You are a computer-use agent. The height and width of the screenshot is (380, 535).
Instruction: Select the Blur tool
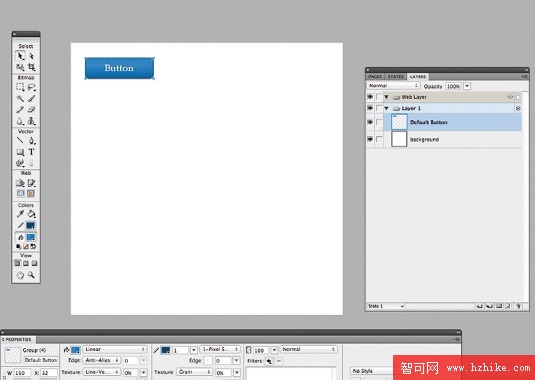[x=20, y=121]
